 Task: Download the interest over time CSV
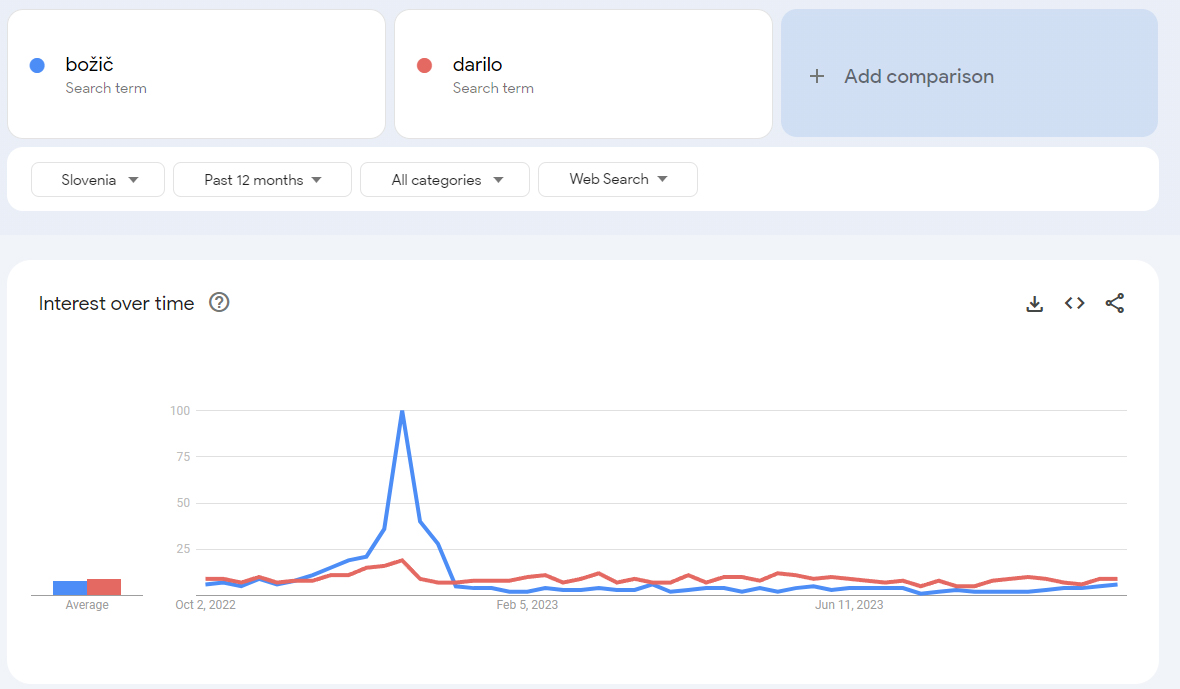[x=1034, y=304]
